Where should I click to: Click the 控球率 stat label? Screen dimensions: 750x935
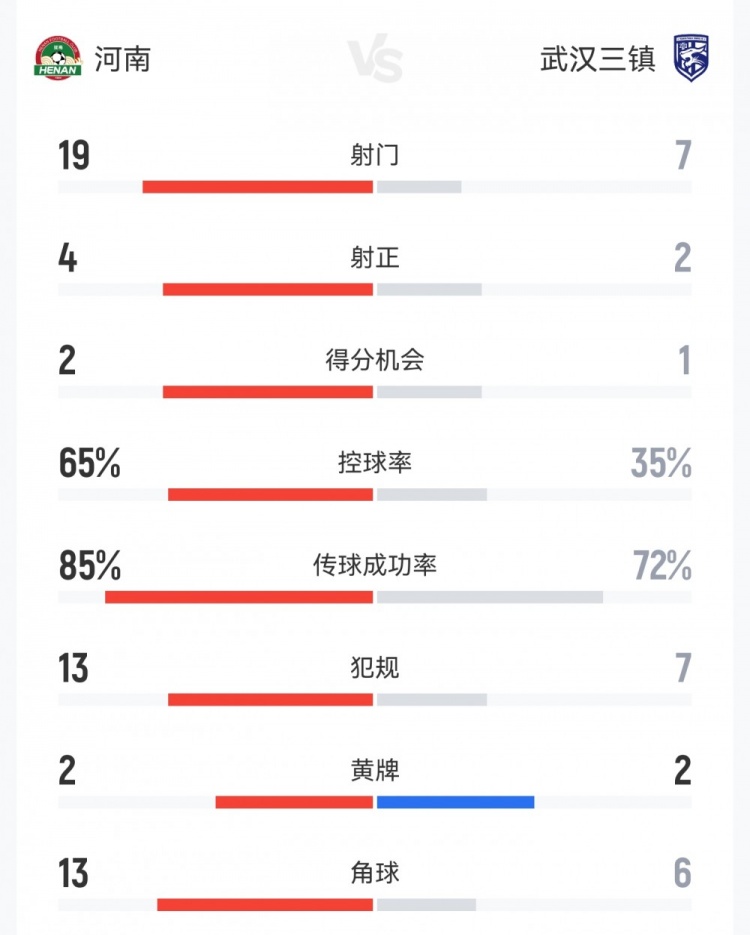pyautogui.click(x=375, y=463)
